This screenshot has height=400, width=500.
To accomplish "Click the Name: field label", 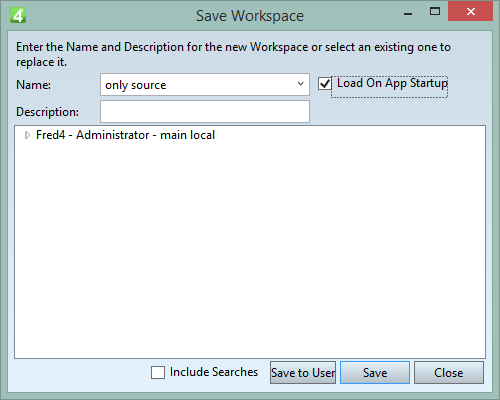I will pyautogui.click(x=33, y=85).
